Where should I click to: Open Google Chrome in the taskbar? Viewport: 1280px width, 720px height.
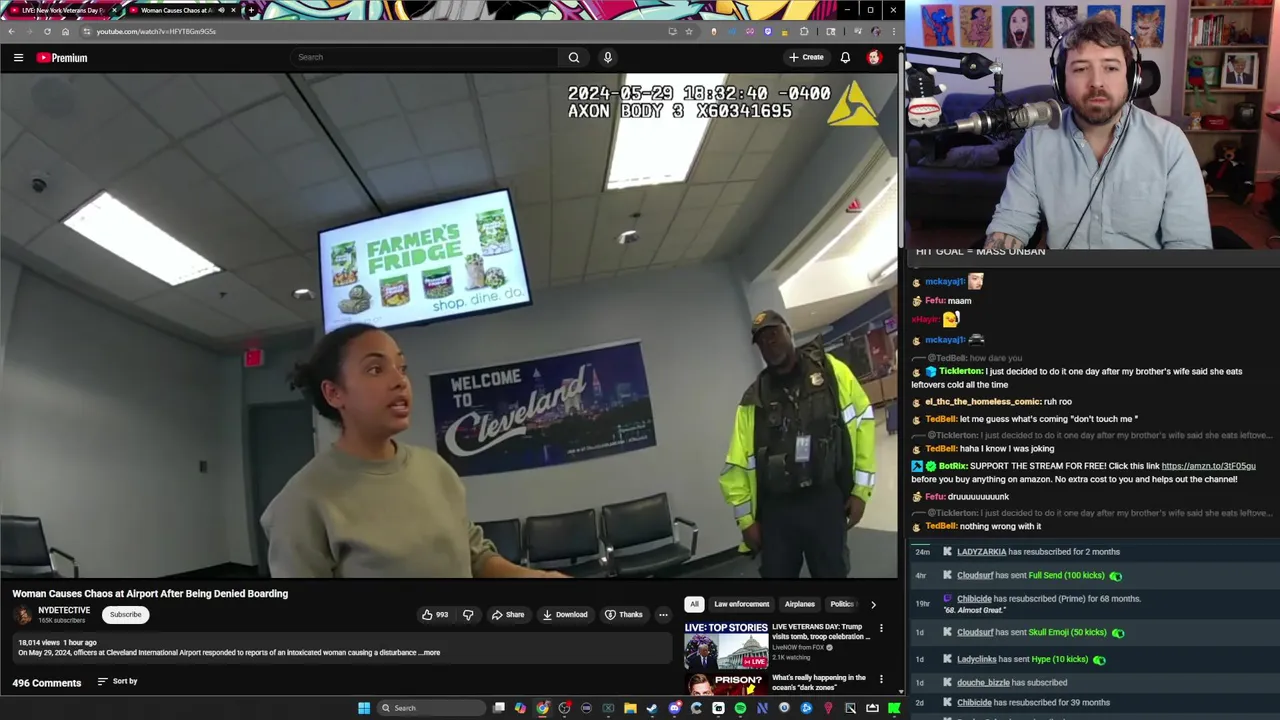pyautogui.click(x=542, y=708)
